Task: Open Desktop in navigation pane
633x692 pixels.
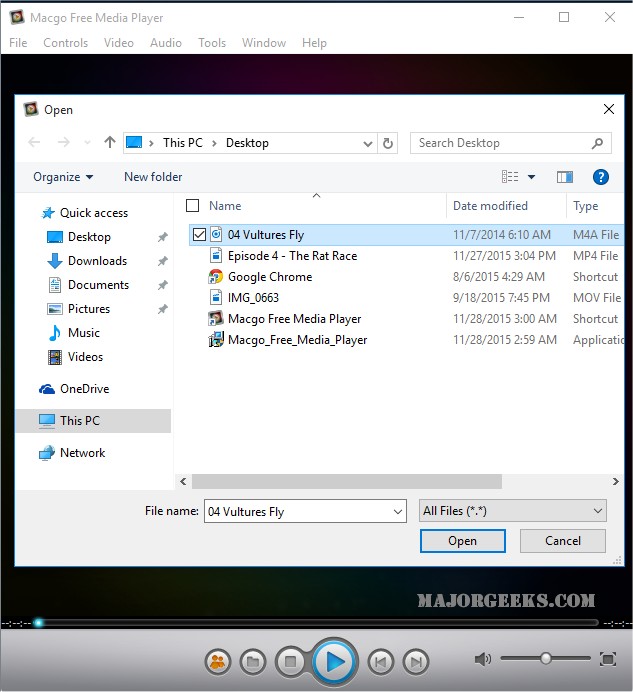Action: pos(89,237)
